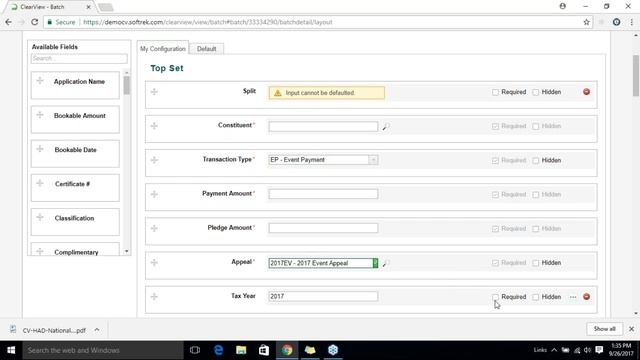
Task: Open the Chrome menu
Action: (632, 22)
